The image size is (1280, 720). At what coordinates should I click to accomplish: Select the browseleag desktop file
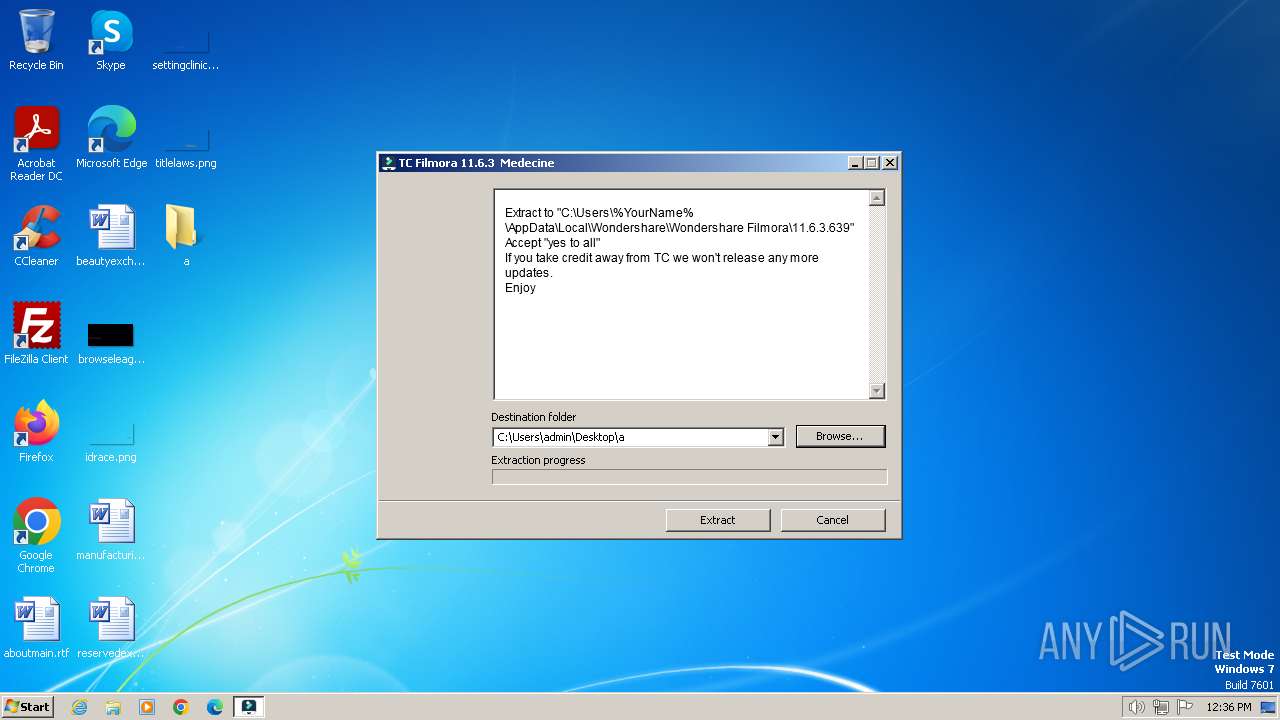point(110,341)
